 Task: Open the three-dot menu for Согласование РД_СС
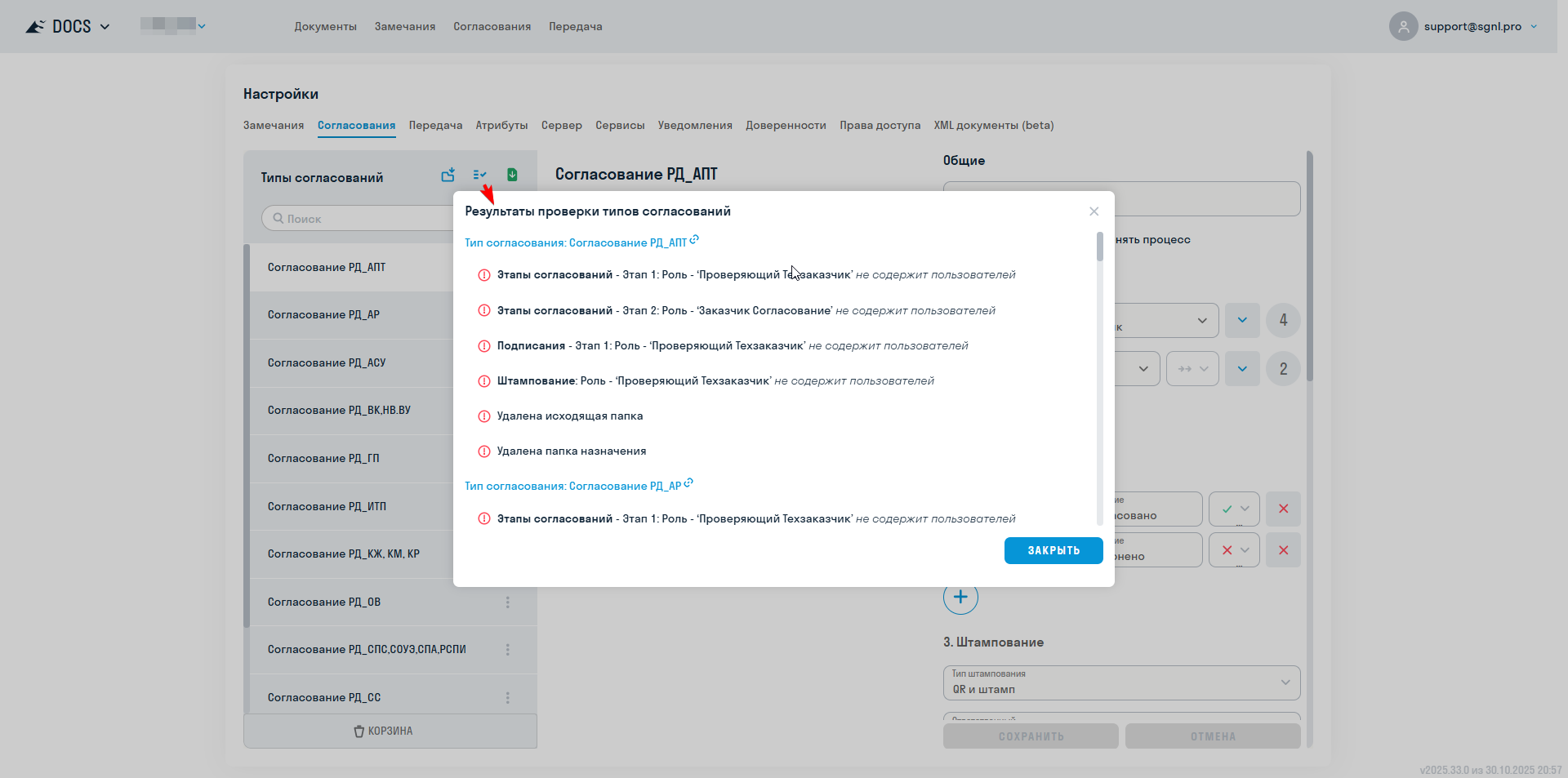[x=508, y=697]
